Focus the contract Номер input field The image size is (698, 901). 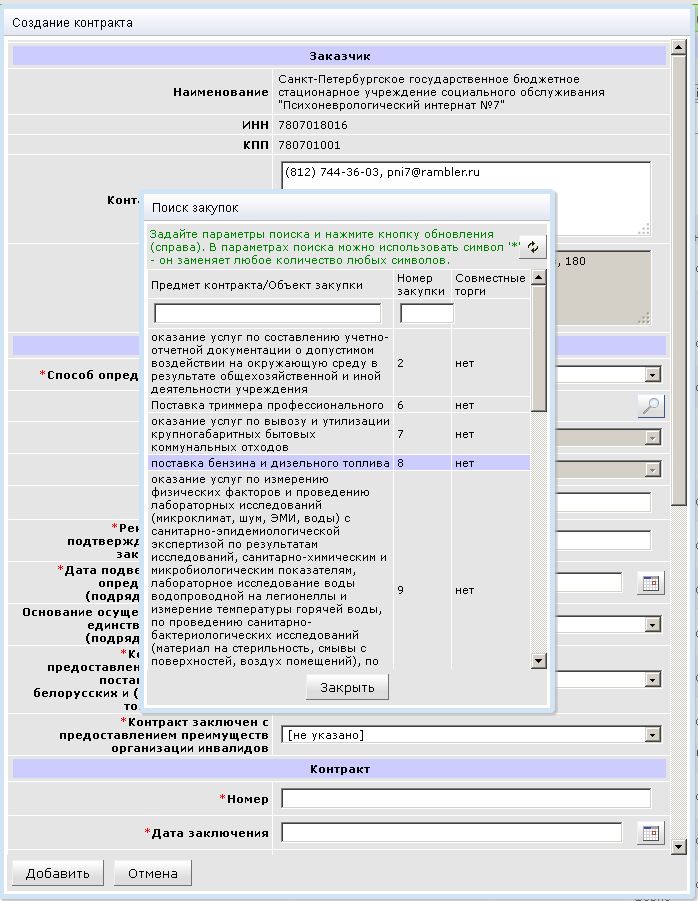pos(466,798)
